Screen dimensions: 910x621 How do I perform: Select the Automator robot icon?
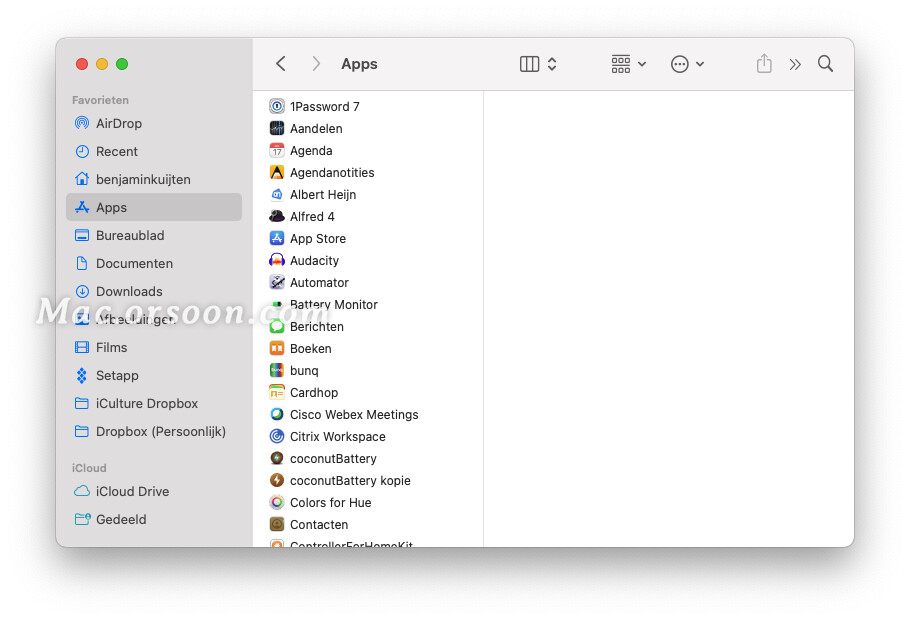[277, 283]
